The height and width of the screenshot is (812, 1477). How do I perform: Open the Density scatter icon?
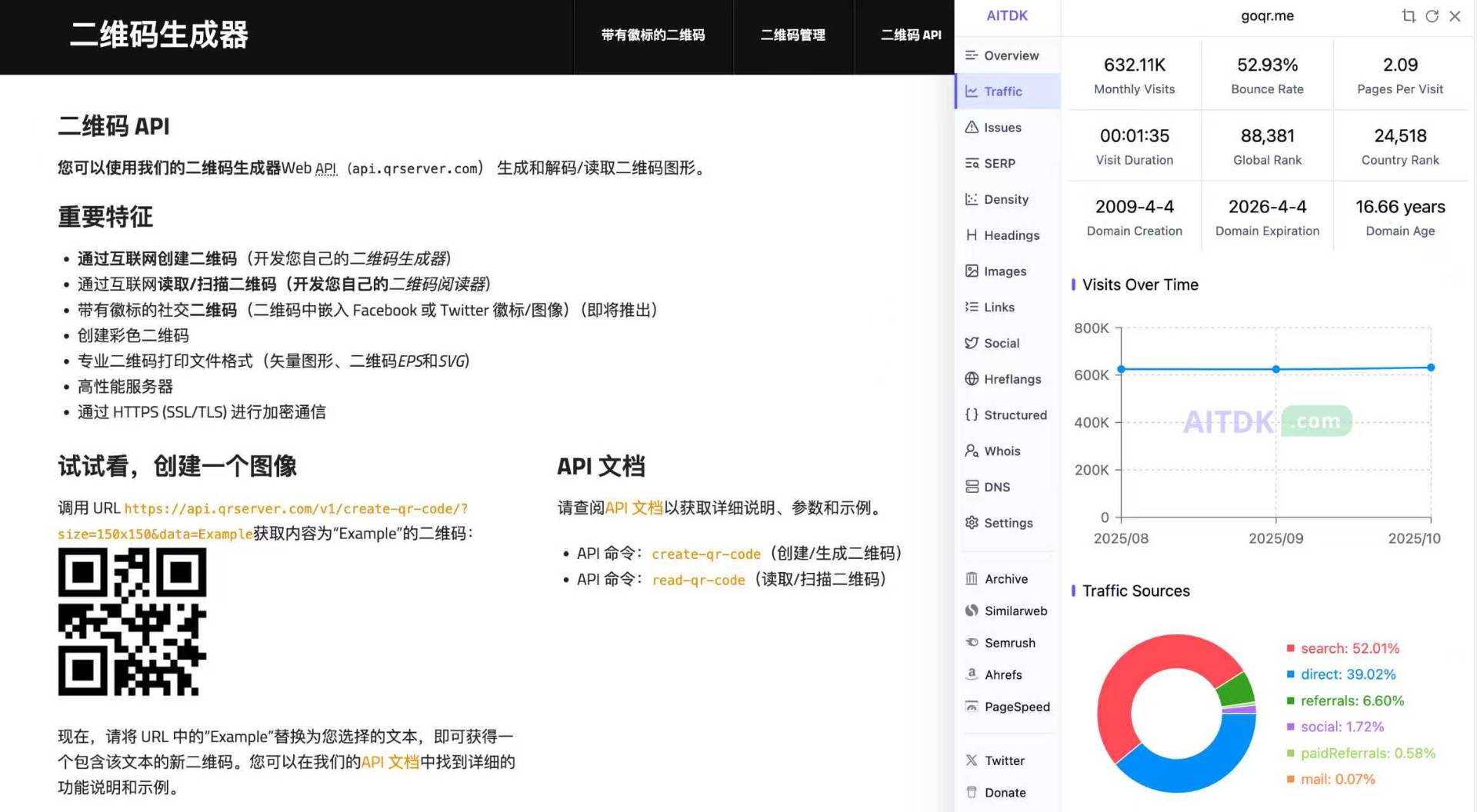pyautogui.click(x=972, y=199)
